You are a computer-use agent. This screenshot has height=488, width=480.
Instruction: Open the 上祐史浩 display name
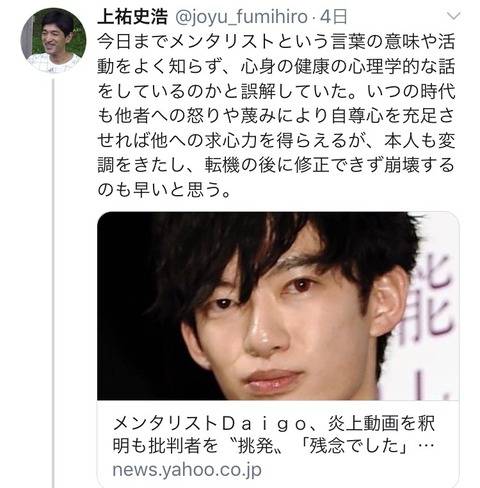[132, 17]
